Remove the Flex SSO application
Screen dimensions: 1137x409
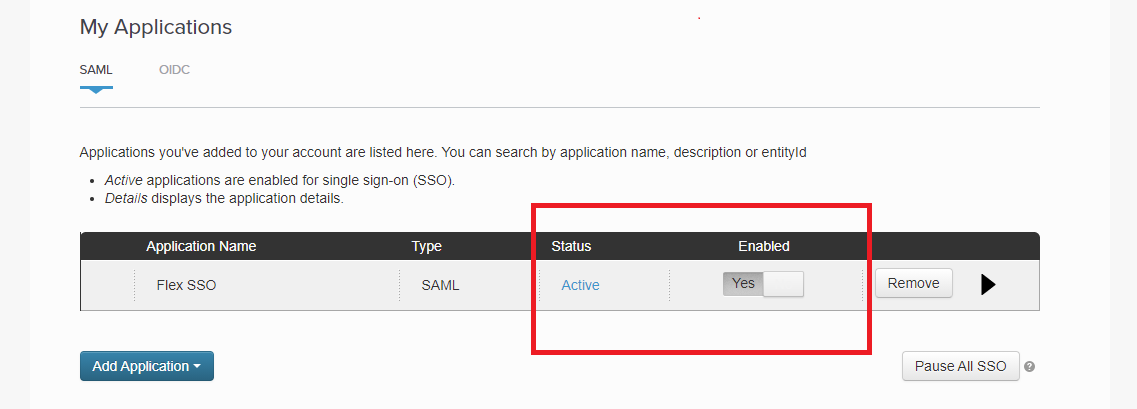(x=913, y=283)
